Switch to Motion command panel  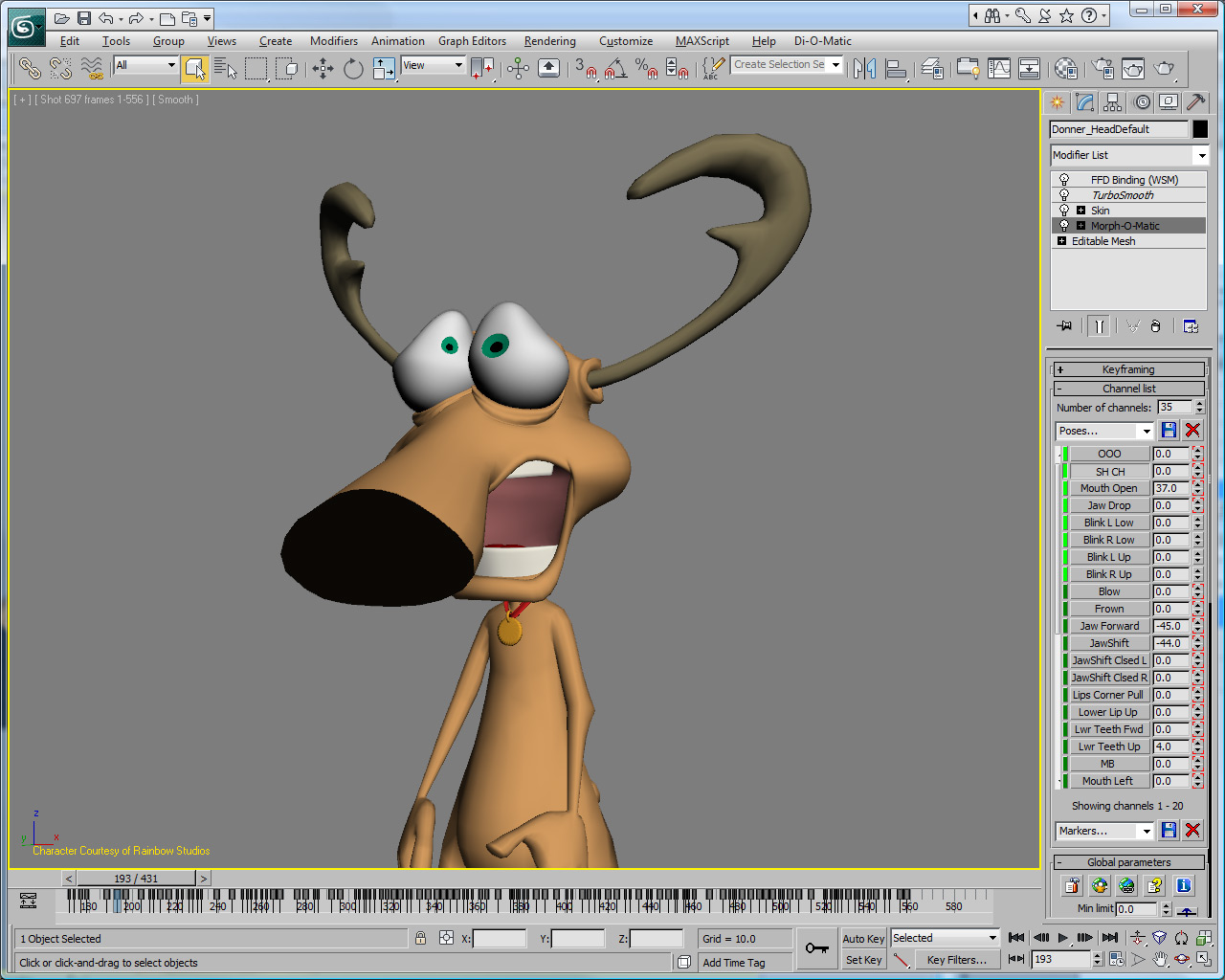[x=1142, y=101]
